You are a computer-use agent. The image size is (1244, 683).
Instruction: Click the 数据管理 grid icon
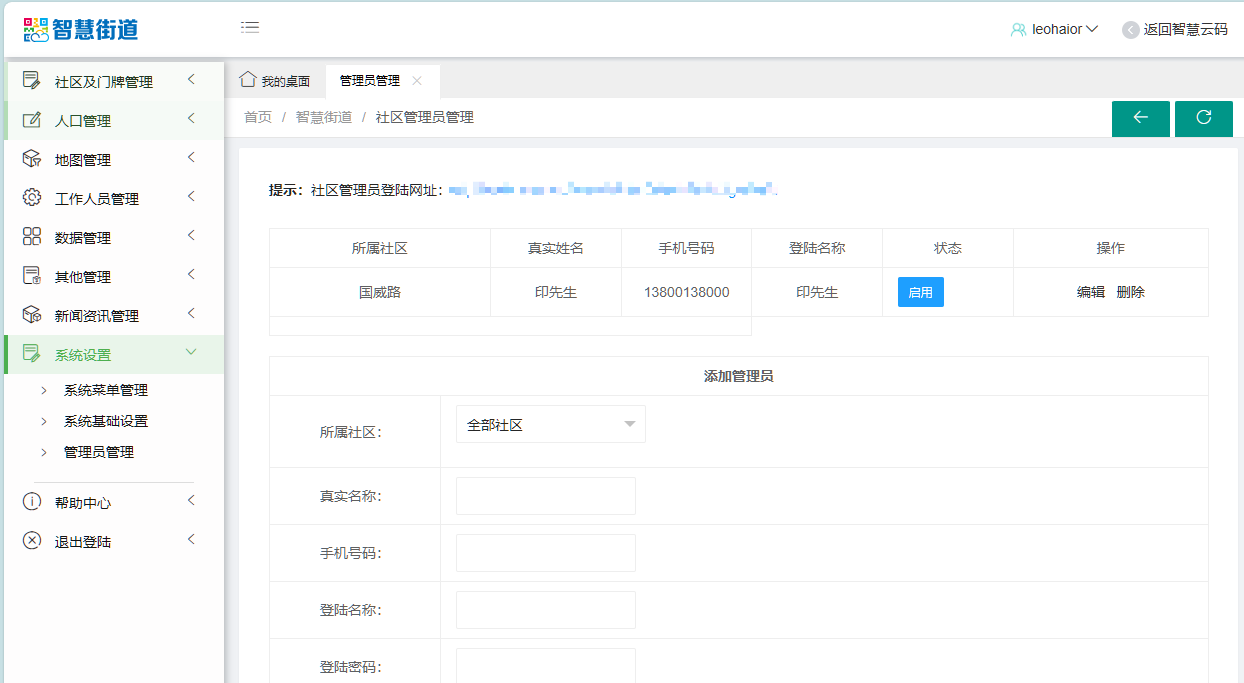pos(32,237)
